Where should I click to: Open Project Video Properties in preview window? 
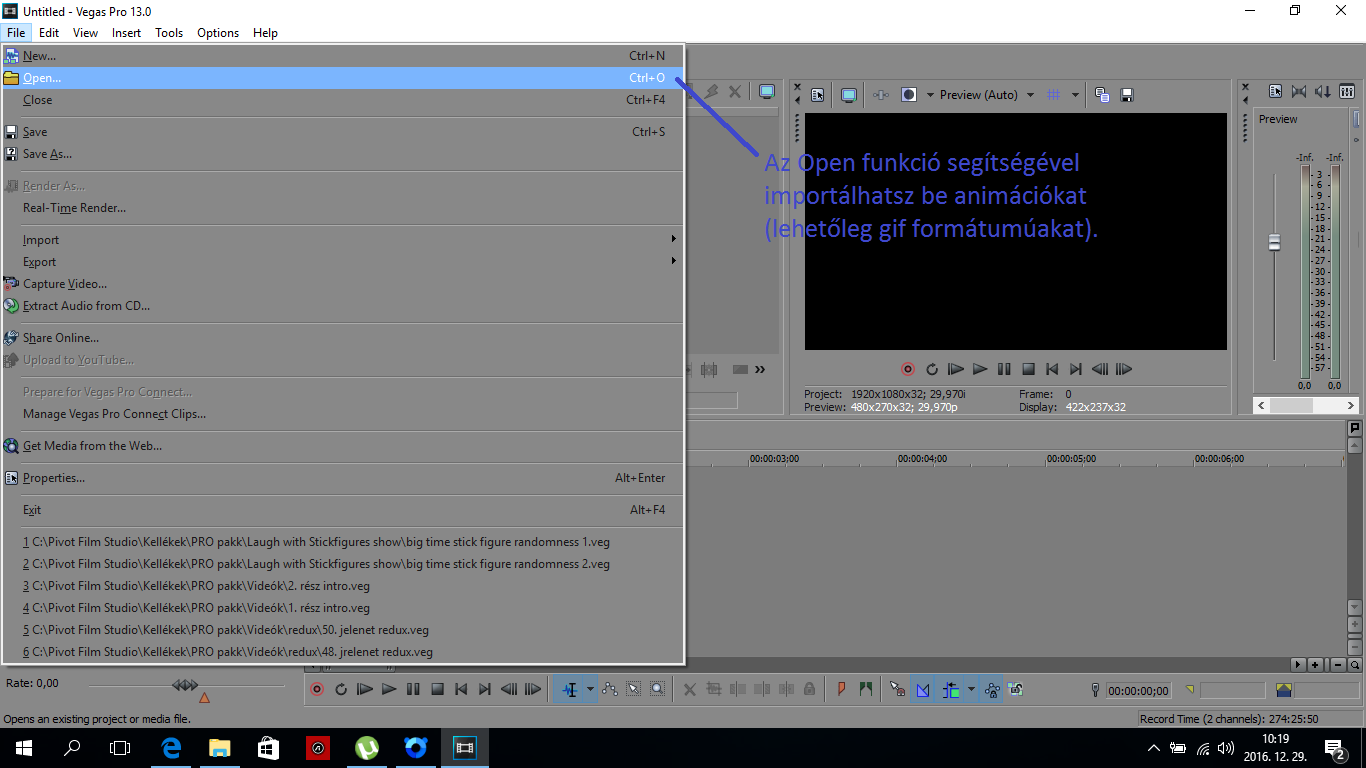[818, 95]
